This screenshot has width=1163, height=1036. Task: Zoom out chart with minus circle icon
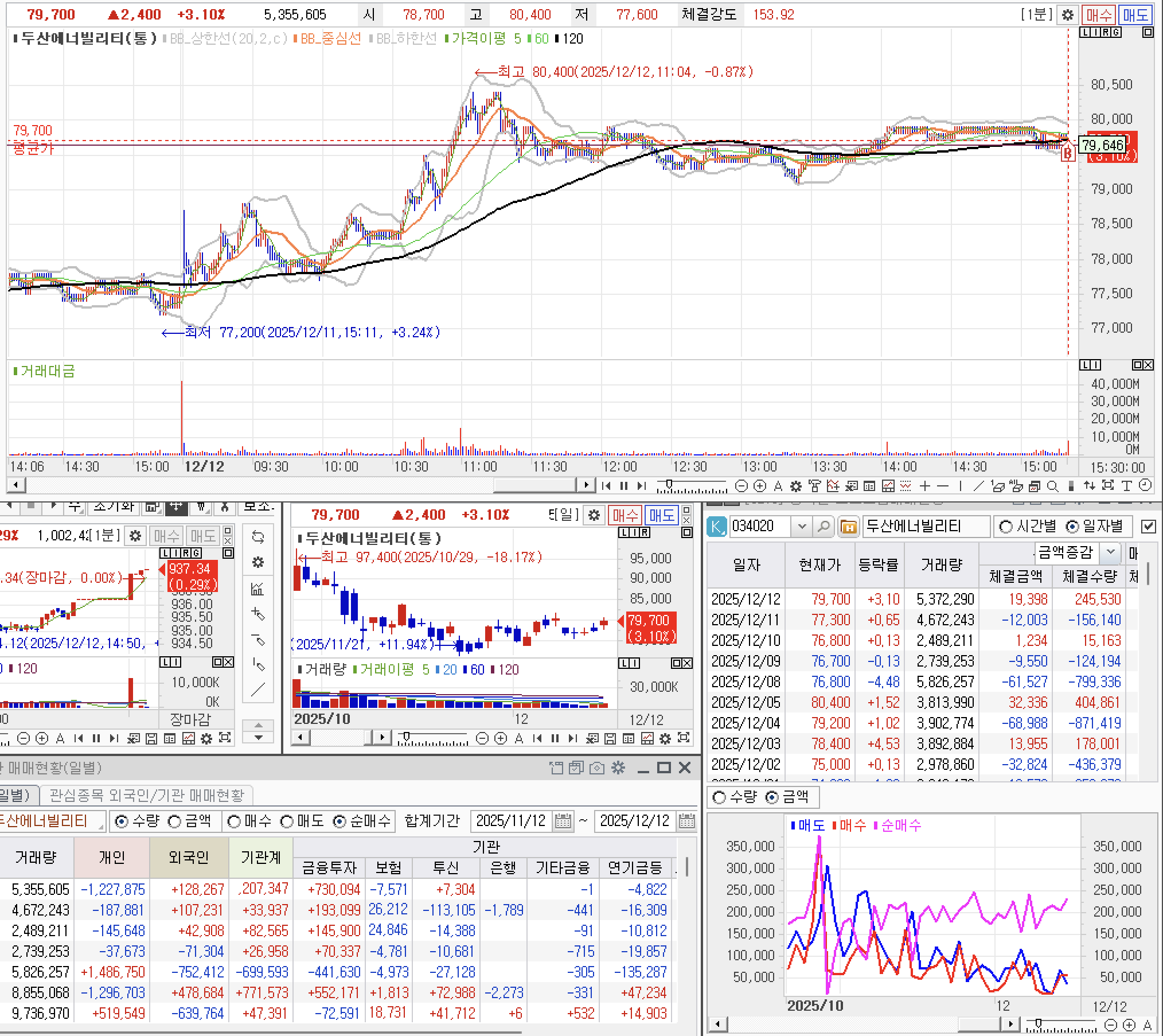coord(741,486)
